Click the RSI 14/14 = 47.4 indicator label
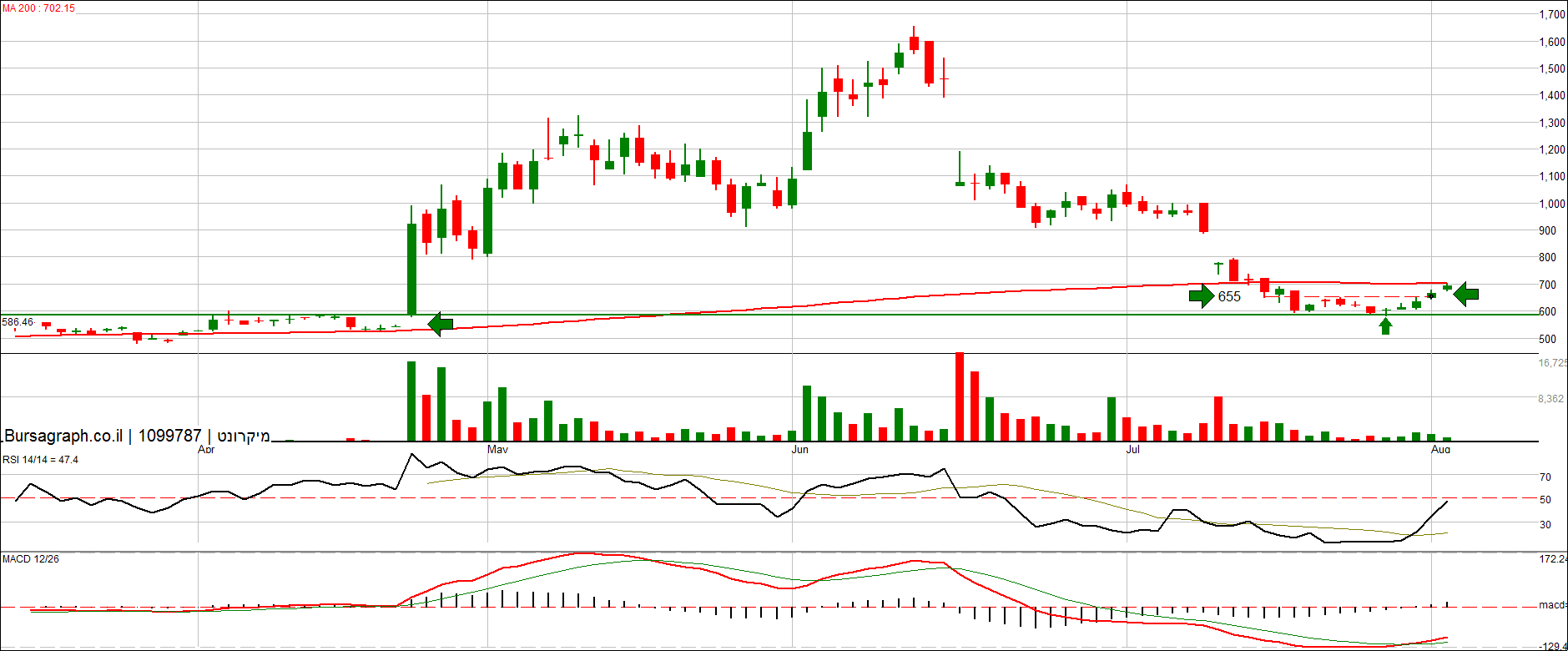This screenshot has width=1568, height=651. 40,460
